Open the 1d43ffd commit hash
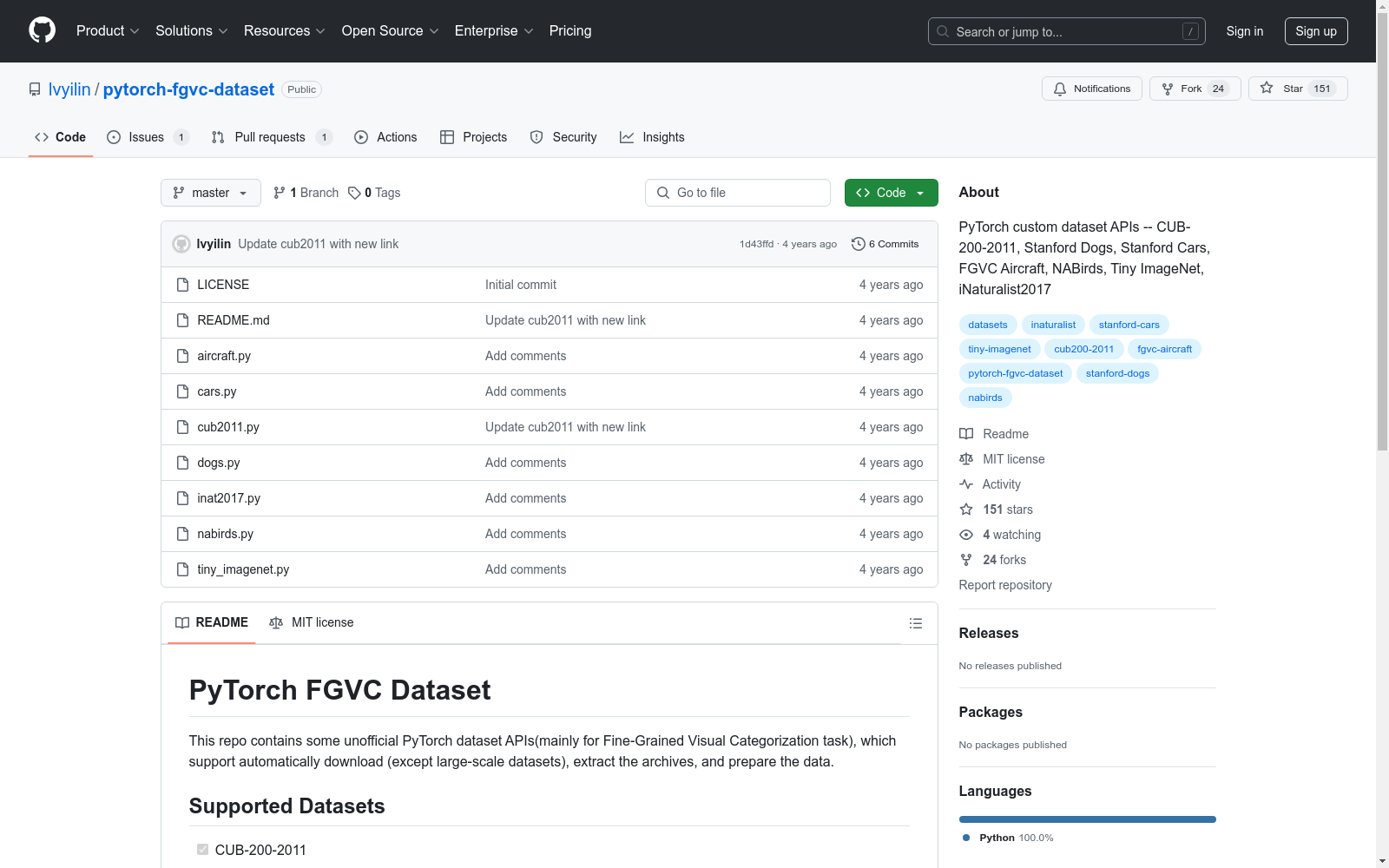This screenshot has width=1389, height=868. (x=756, y=244)
